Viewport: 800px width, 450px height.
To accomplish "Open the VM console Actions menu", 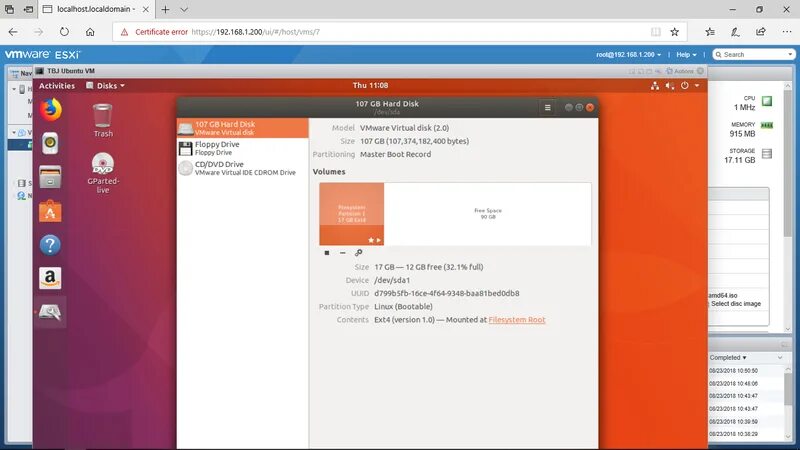I will pyautogui.click(x=680, y=71).
